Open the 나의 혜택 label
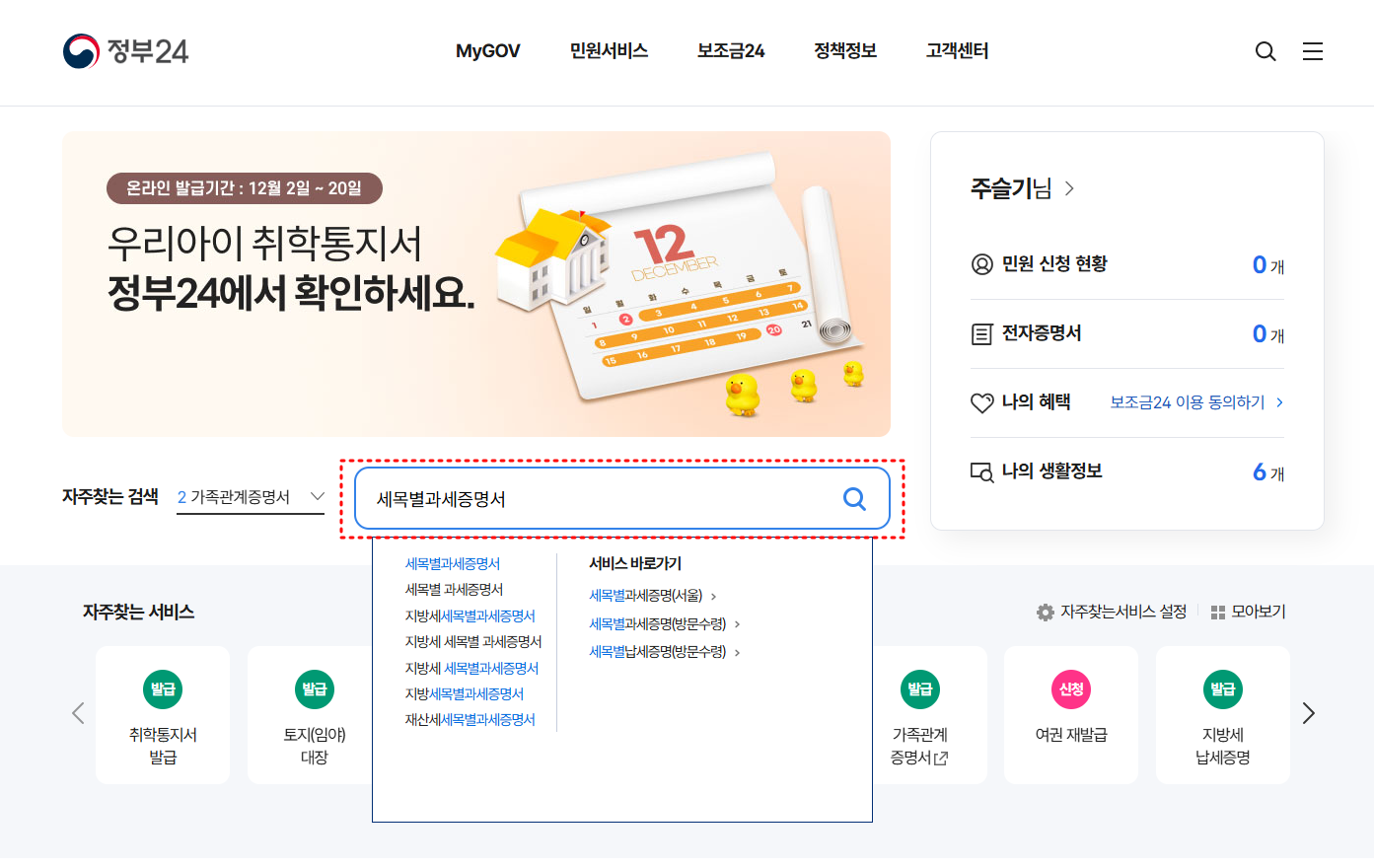The image size is (1374, 868). point(1037,402)
